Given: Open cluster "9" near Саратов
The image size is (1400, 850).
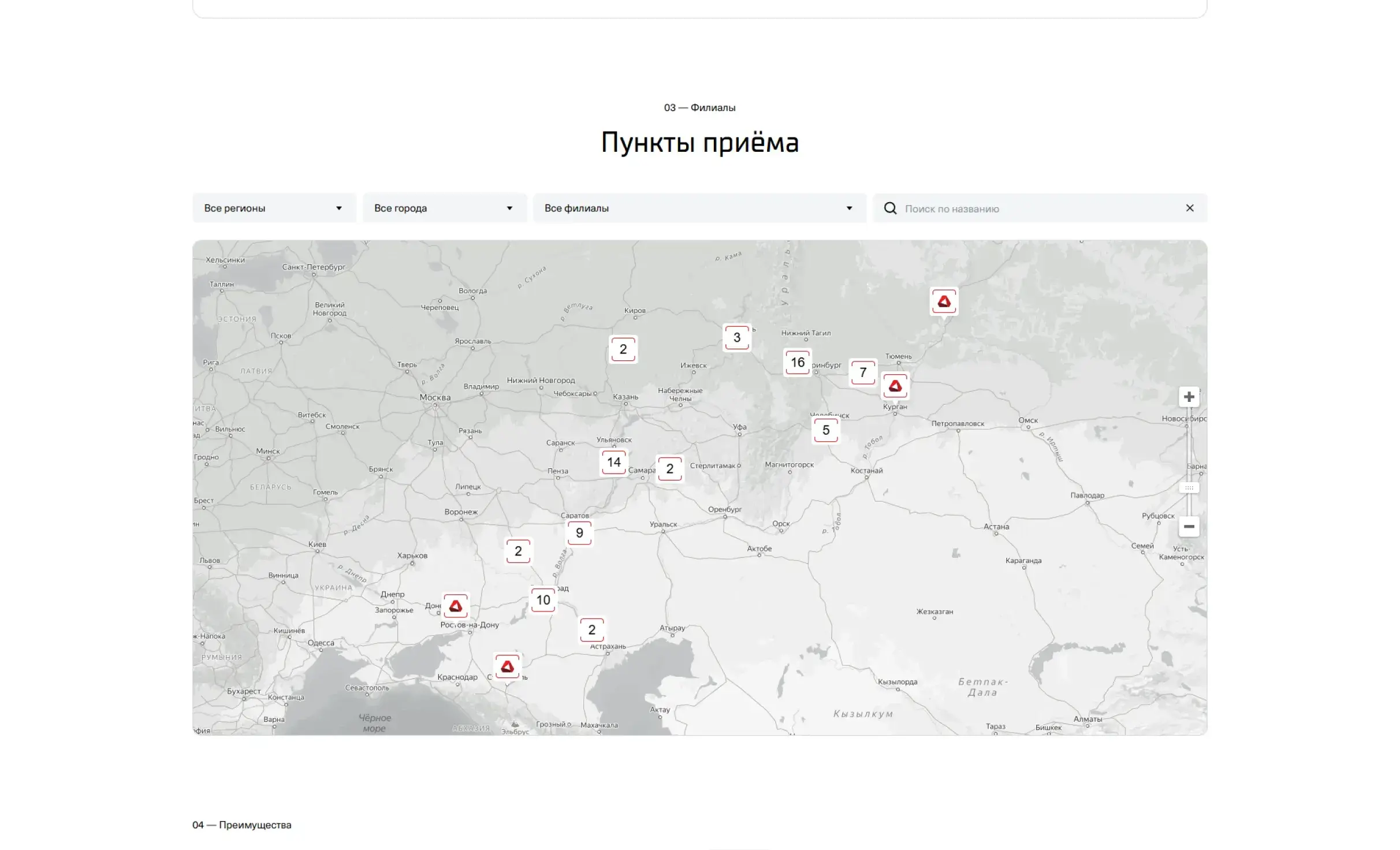Looking at the screenshot, I should (580, 532).
